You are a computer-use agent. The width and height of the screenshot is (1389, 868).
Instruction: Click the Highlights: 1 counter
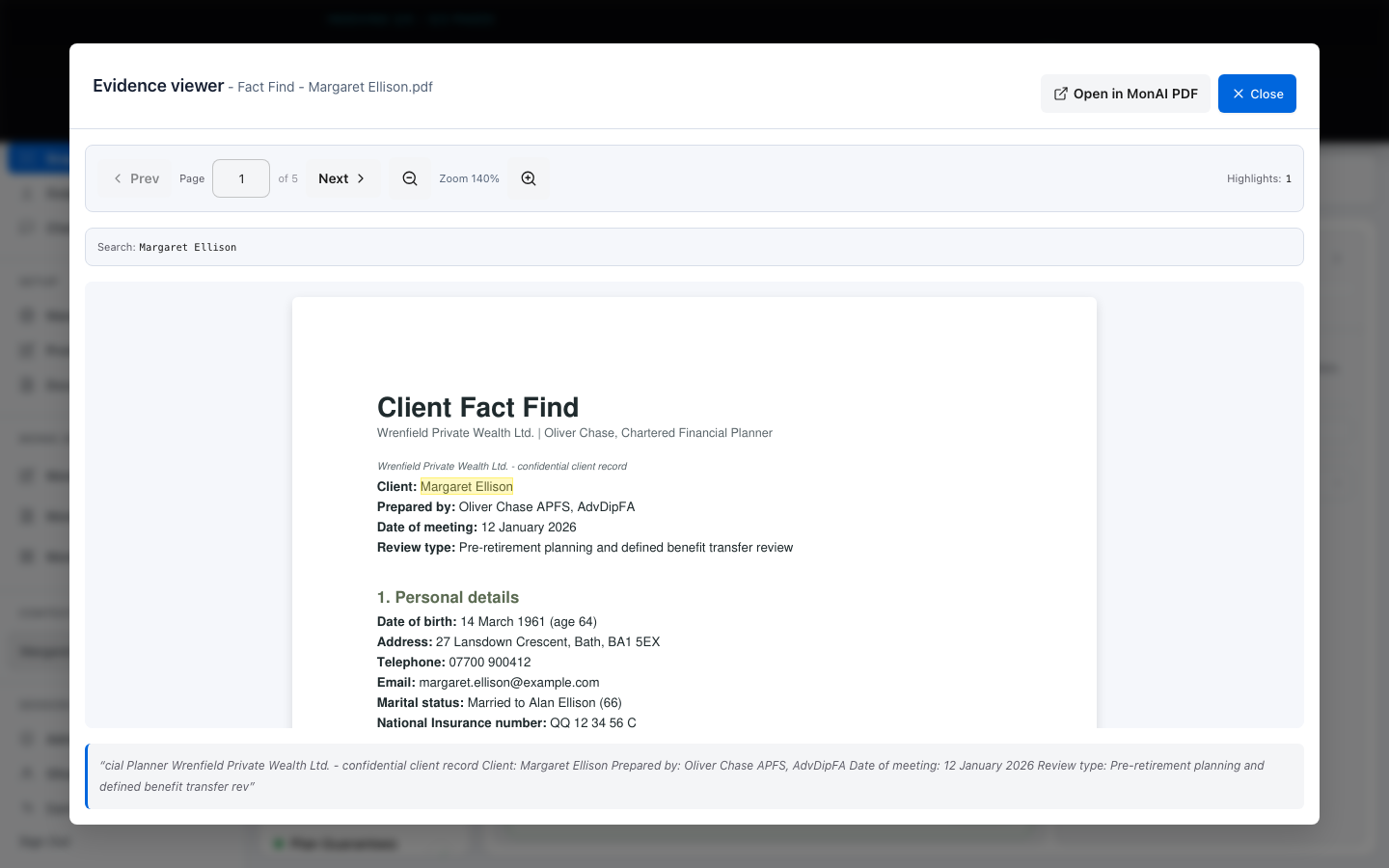[1259, 178]
